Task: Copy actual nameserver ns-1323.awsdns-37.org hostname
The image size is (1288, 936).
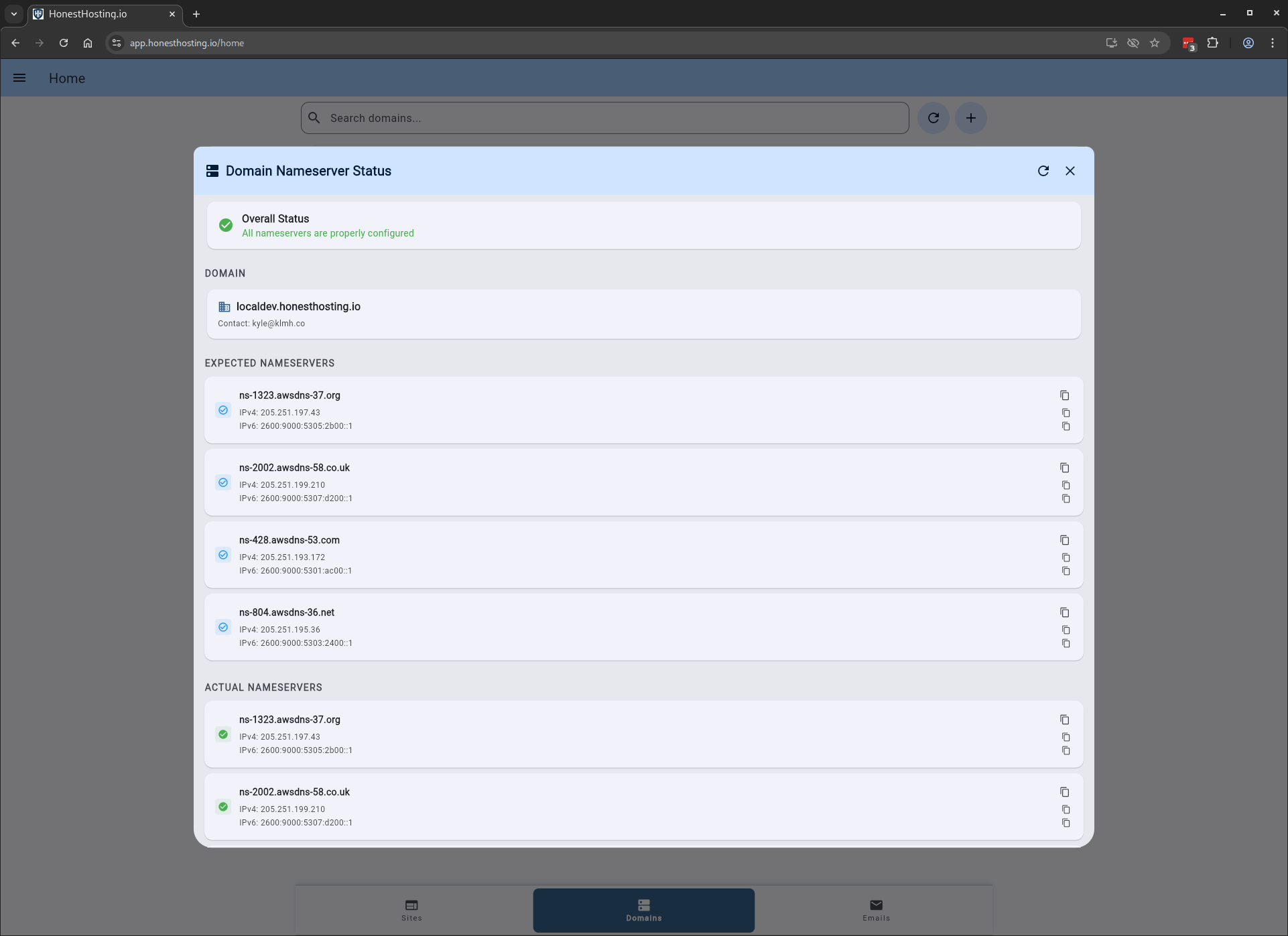Action: point(1064,720)
